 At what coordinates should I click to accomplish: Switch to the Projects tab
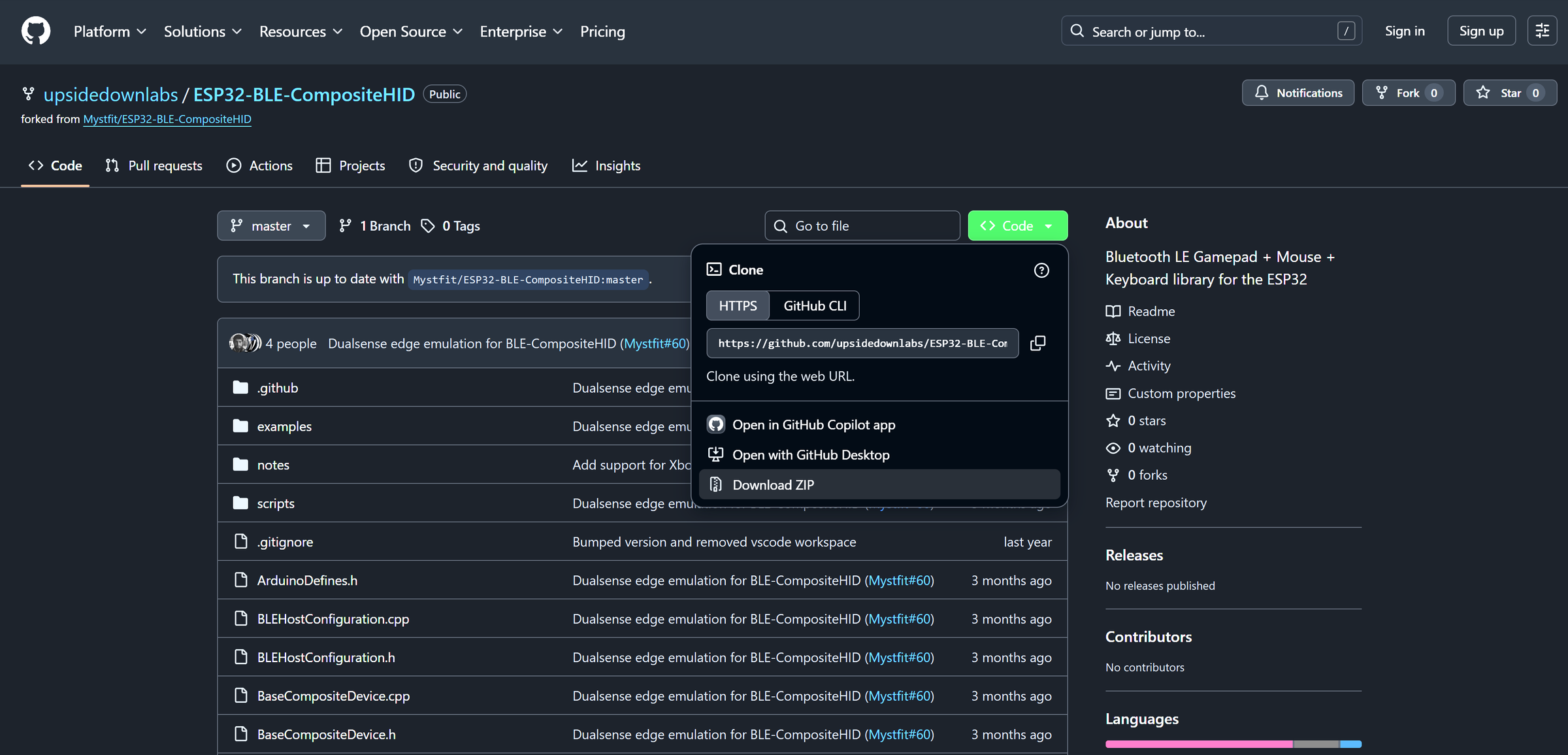point(350,165)
